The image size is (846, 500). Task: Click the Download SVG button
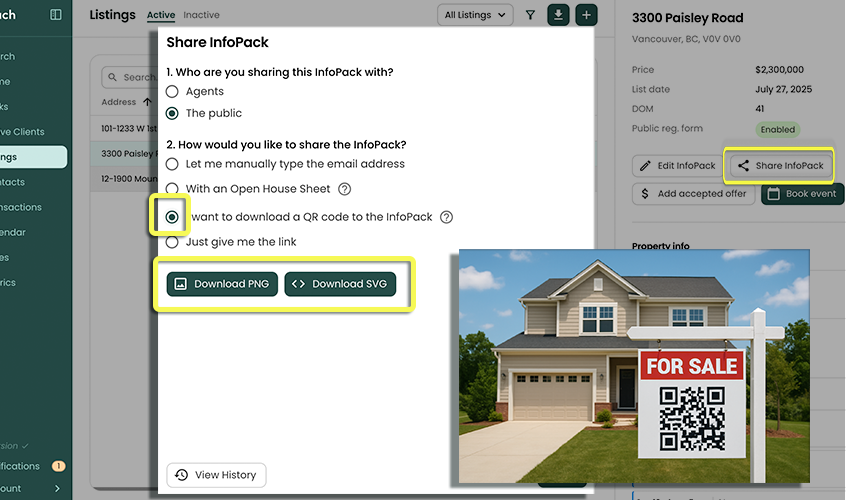tap(340, 284)
